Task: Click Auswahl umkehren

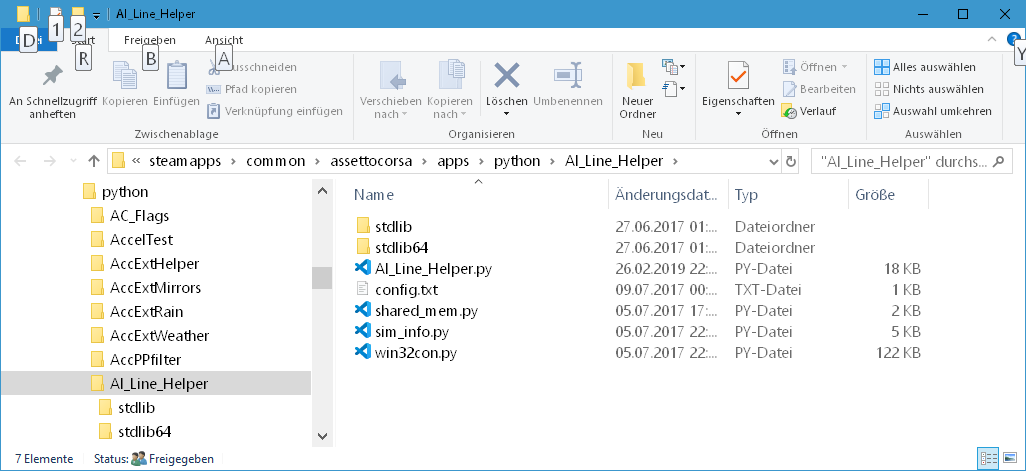Action: click(x=933, y=111)
